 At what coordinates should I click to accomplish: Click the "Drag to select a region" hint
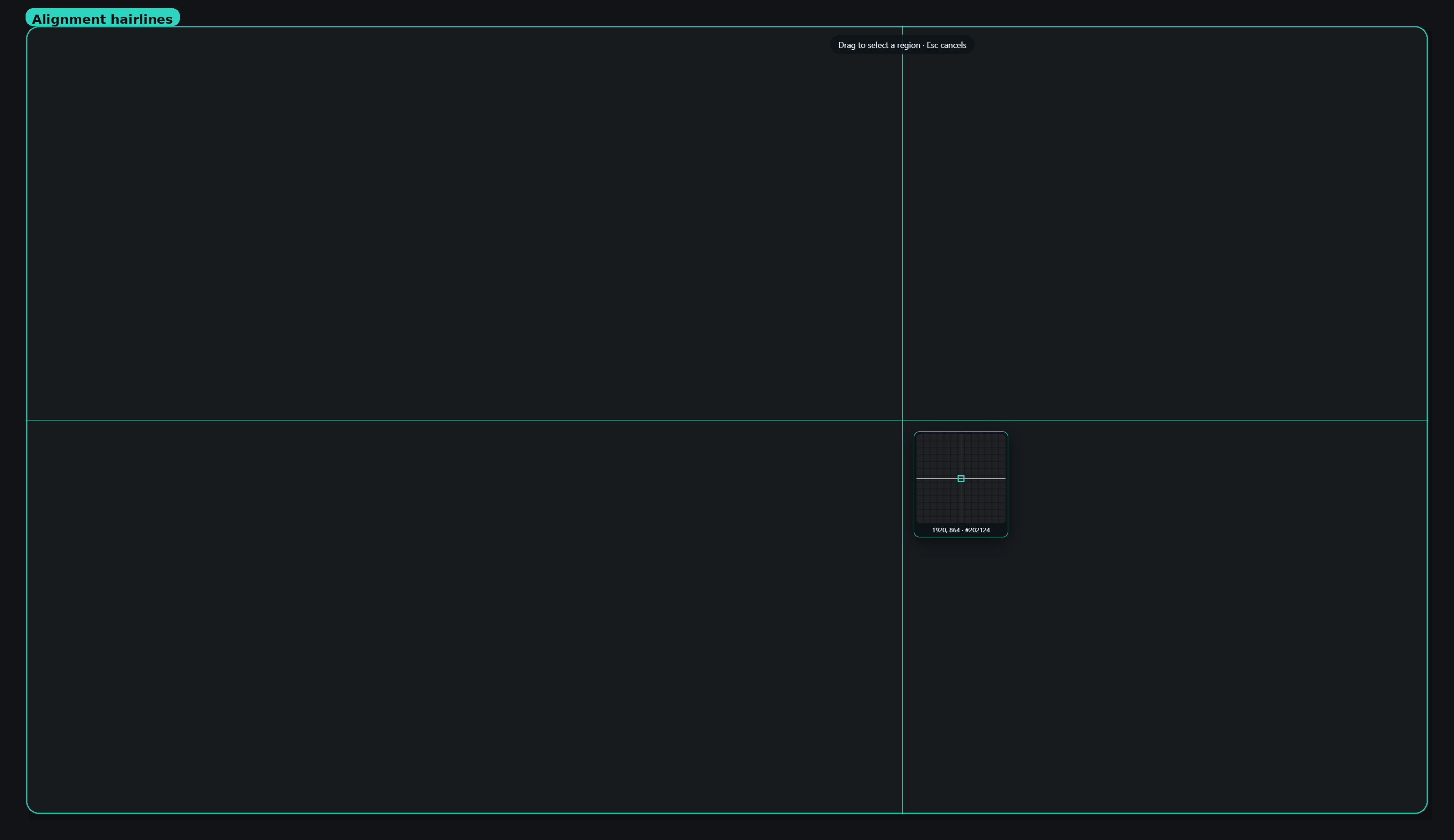(902, 45)
